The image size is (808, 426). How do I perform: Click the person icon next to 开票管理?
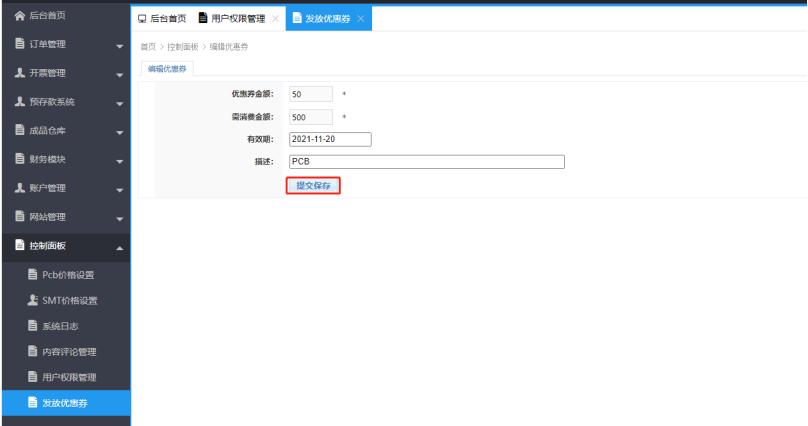(x=19, y=73)
